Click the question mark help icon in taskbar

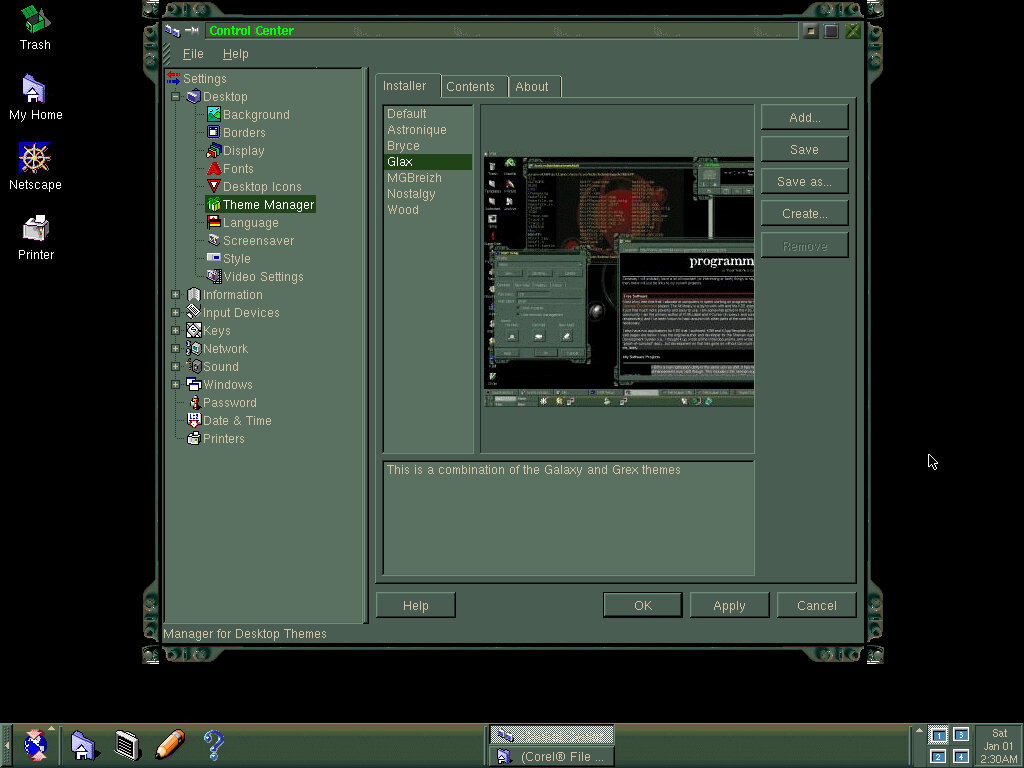[213, 744]
